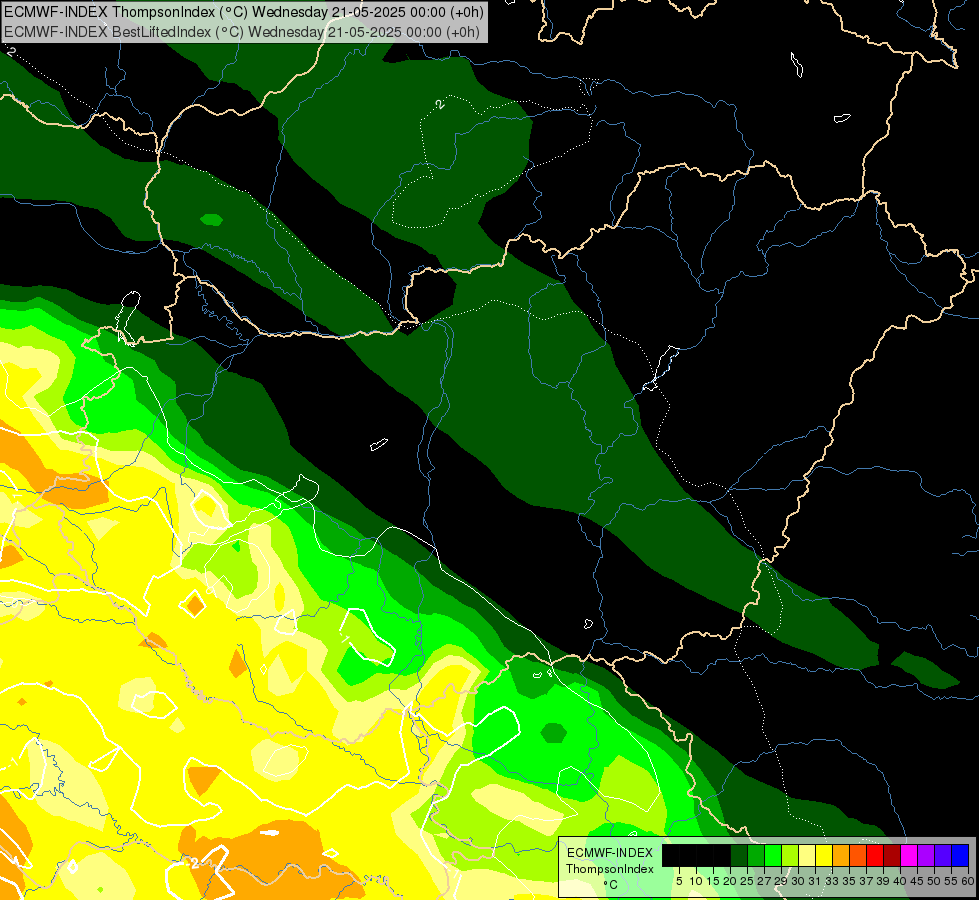Click the red legend swatch (37–39)

tap(875, 856)
